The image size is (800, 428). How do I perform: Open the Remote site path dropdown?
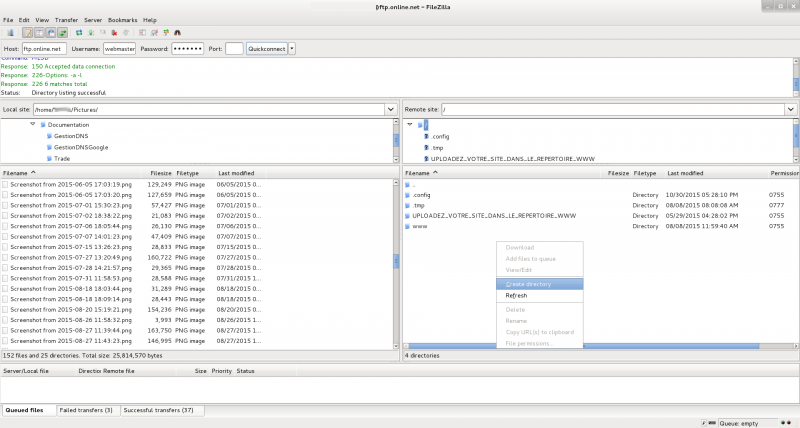pyautogui.click(x=790, y=109)
